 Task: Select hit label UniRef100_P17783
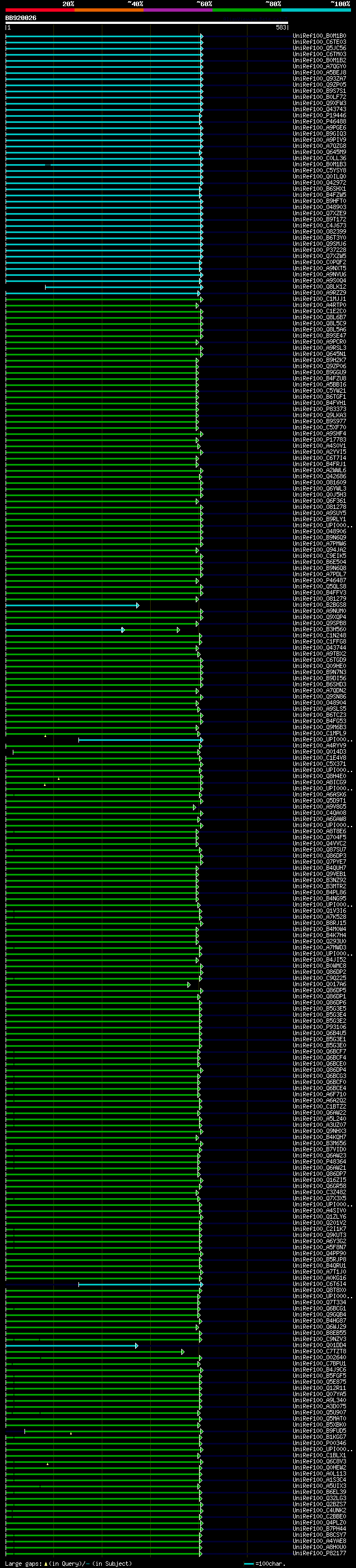click(x=319, y=439)
